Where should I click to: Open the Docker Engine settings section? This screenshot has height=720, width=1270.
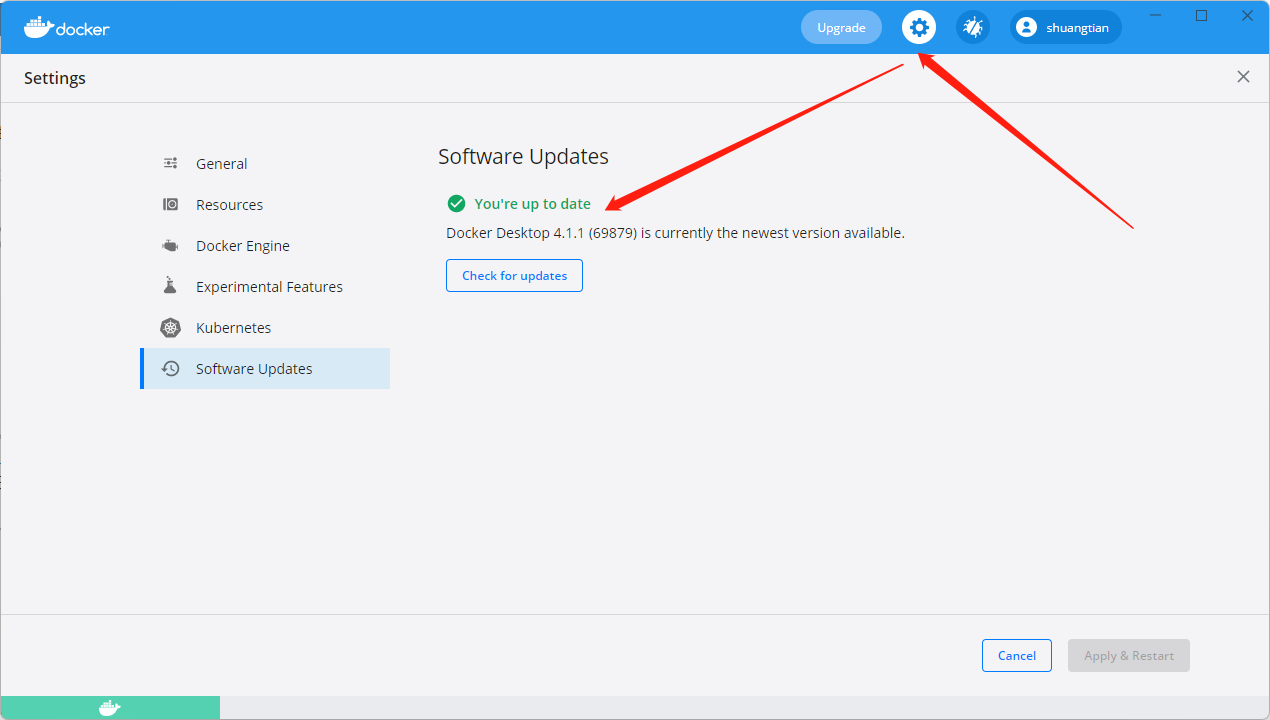tap(265, 245)
